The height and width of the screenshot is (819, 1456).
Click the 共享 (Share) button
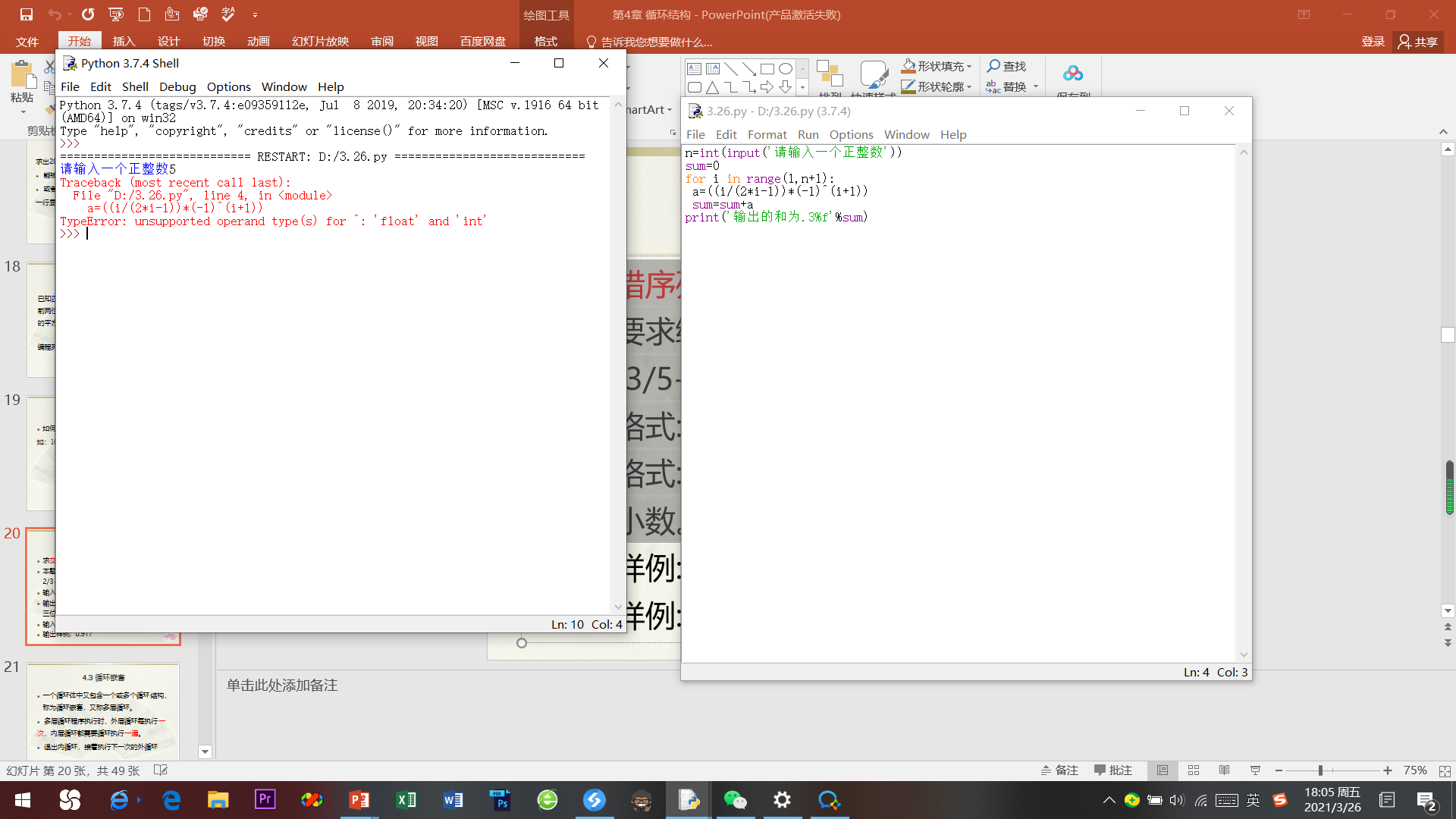coord(1418,42)
